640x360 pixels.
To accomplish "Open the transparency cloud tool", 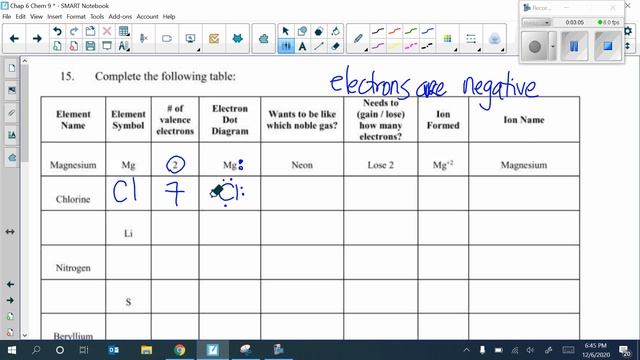I will click(x=494, y=38).
